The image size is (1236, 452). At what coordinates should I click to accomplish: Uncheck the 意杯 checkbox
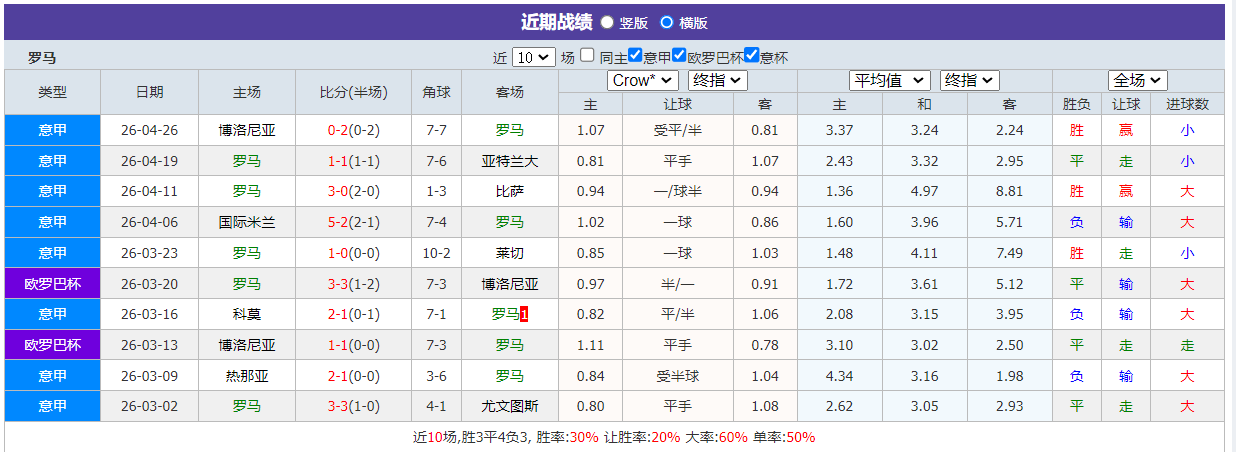752,56
